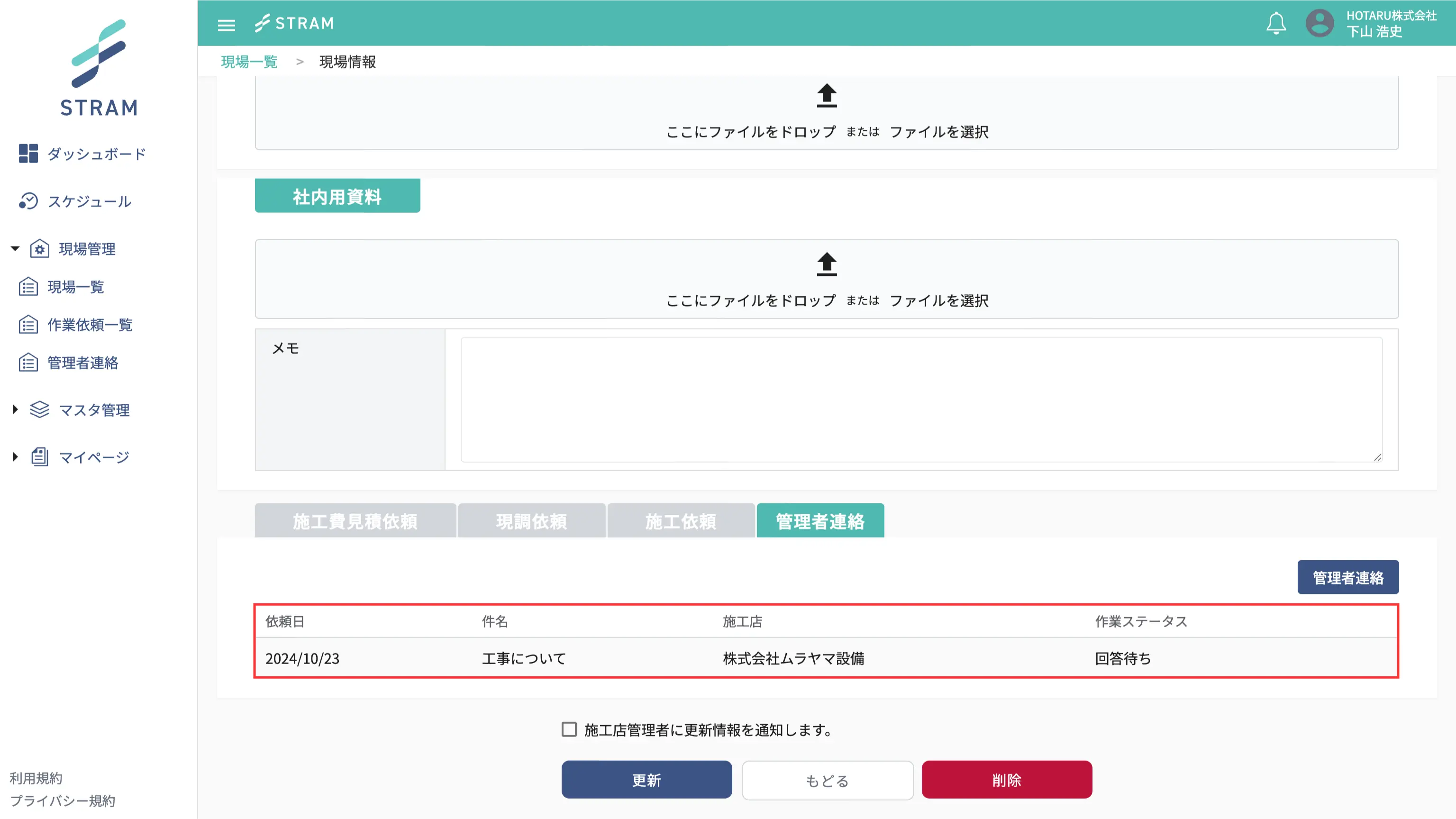The image size is (1456, 819).
Task: Click the 管理者連絡 sidebar icon
Action: coord(29,362)
